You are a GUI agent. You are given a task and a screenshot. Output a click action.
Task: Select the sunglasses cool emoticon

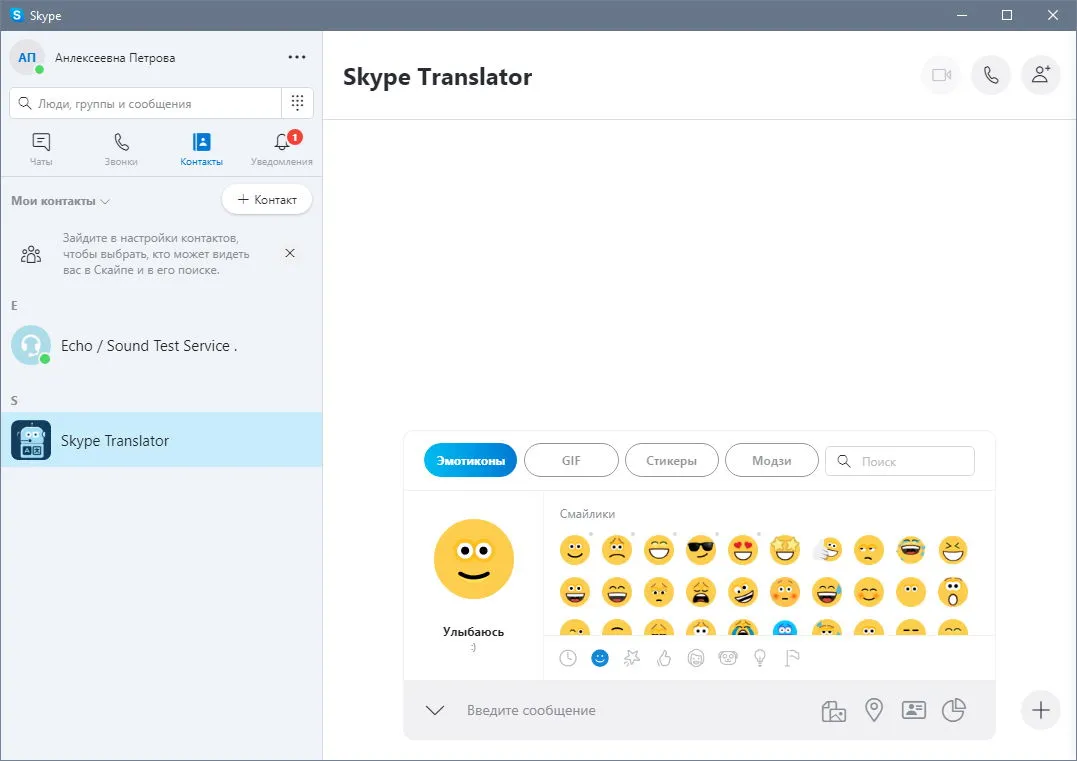(701, 550)
